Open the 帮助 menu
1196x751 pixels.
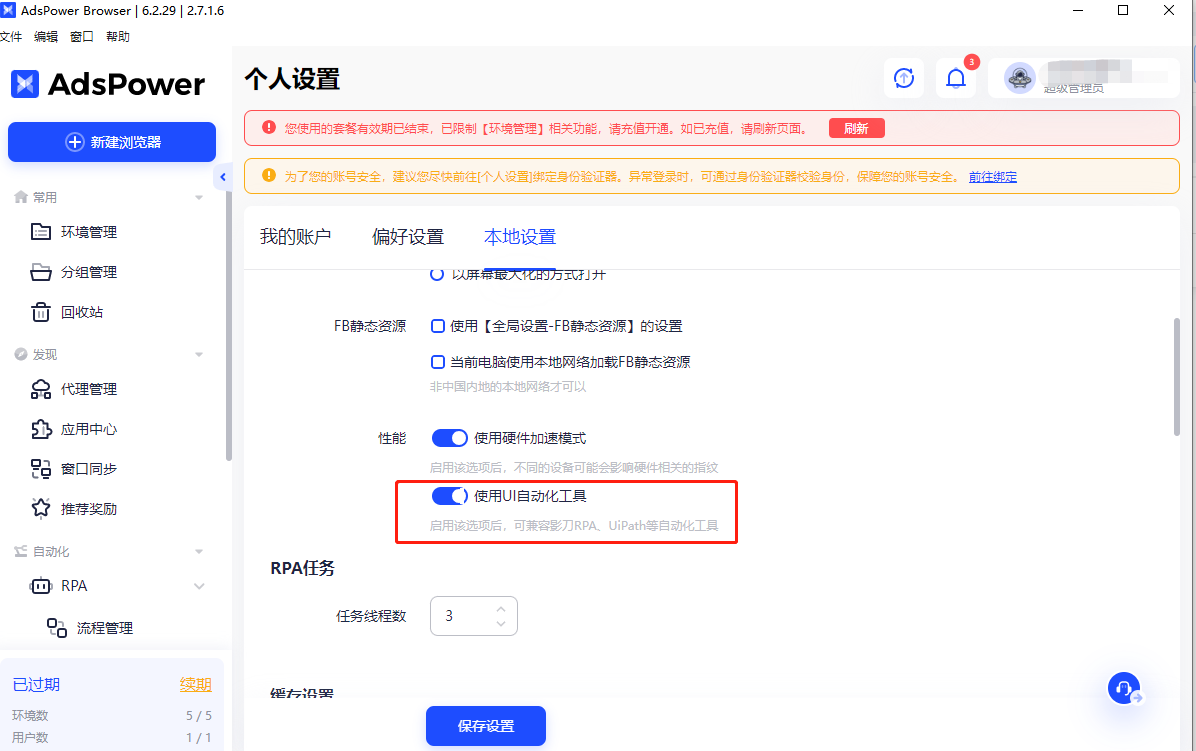coord(116,36)
